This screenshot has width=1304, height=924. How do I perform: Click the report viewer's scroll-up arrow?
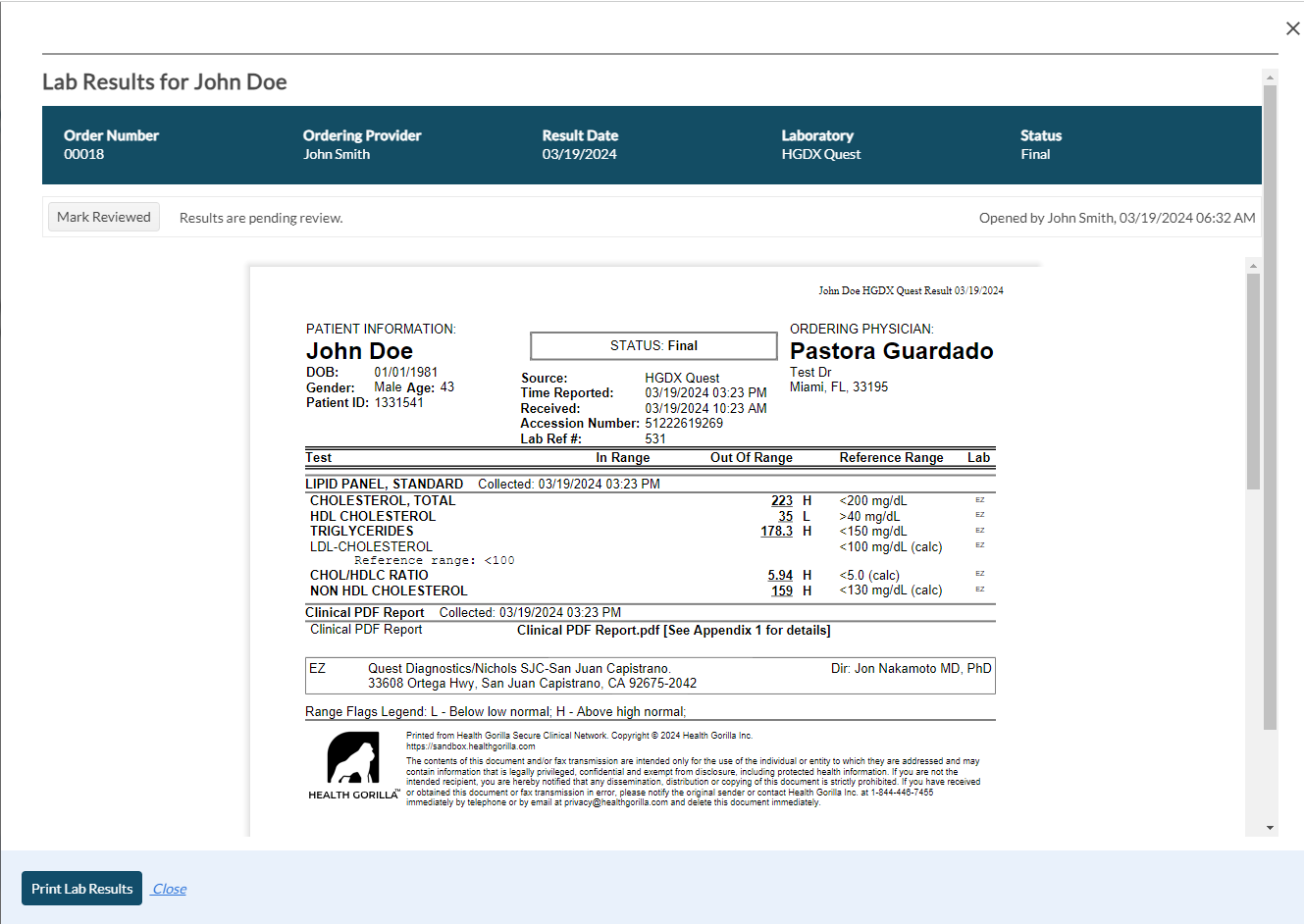click(x=1253, y=266)
